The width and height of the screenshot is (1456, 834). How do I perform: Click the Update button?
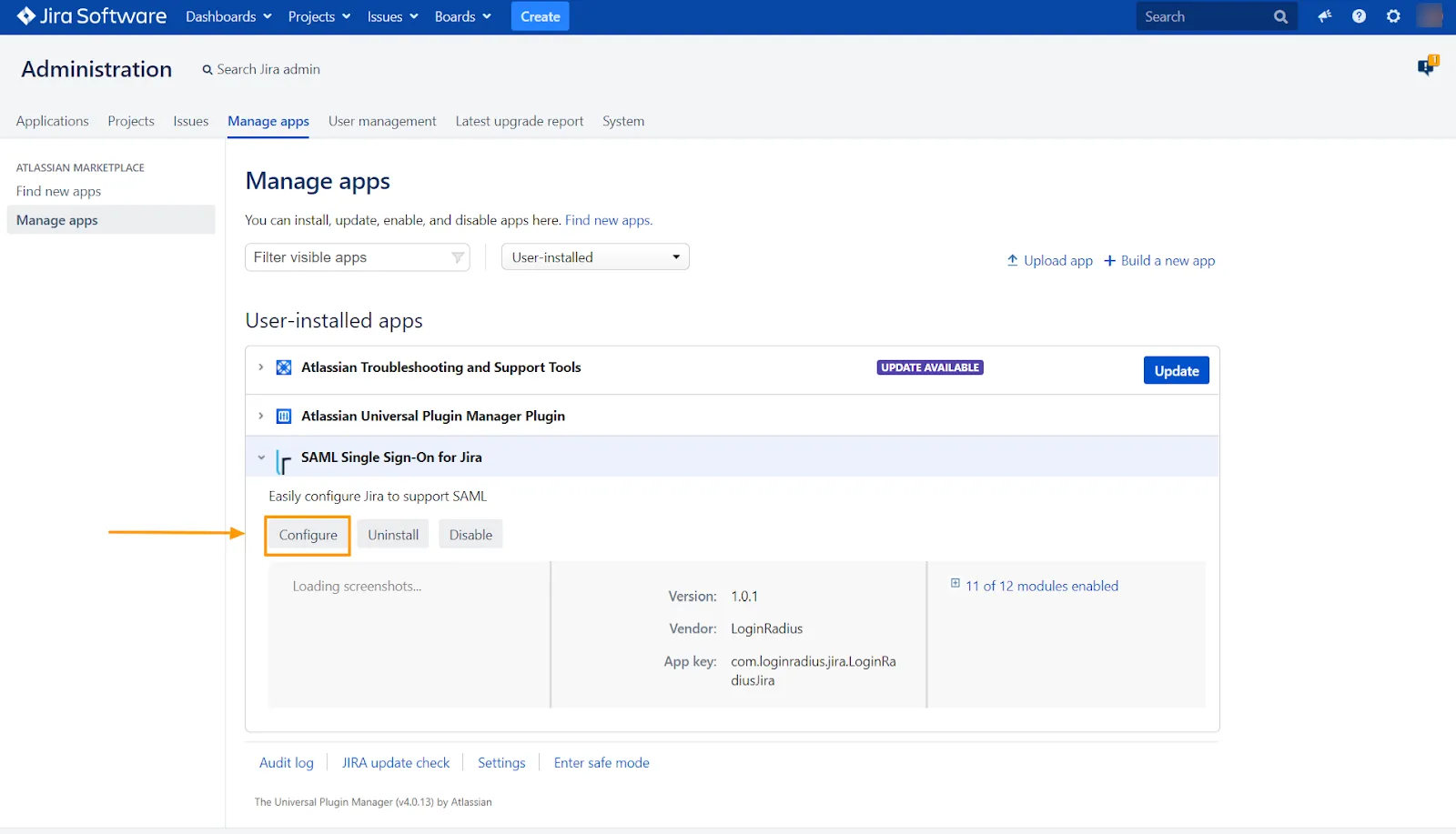pyautogui.click(x=1177, y=370)
